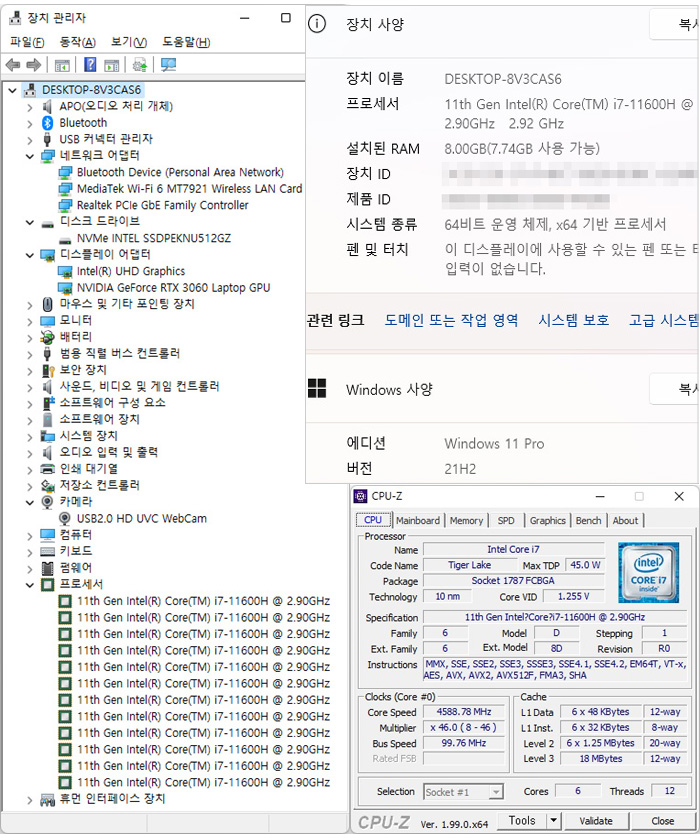Open the 파일(F) menu
The image size is (700, 838).
[x=27, y=42]
